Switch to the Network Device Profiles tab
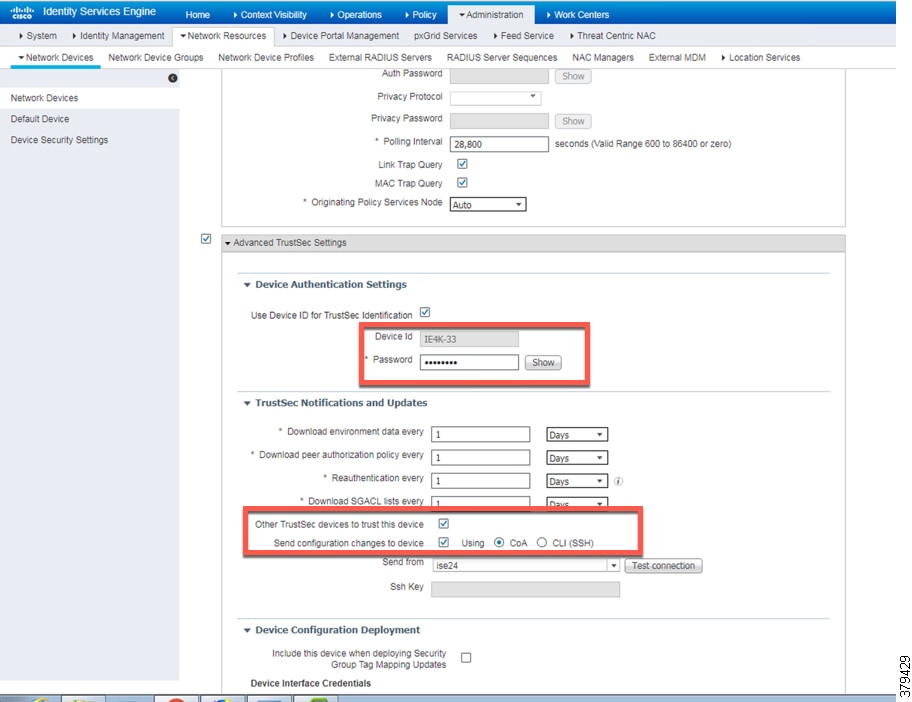The height and width of the screenshot is (702, 912). coord(266,58)
